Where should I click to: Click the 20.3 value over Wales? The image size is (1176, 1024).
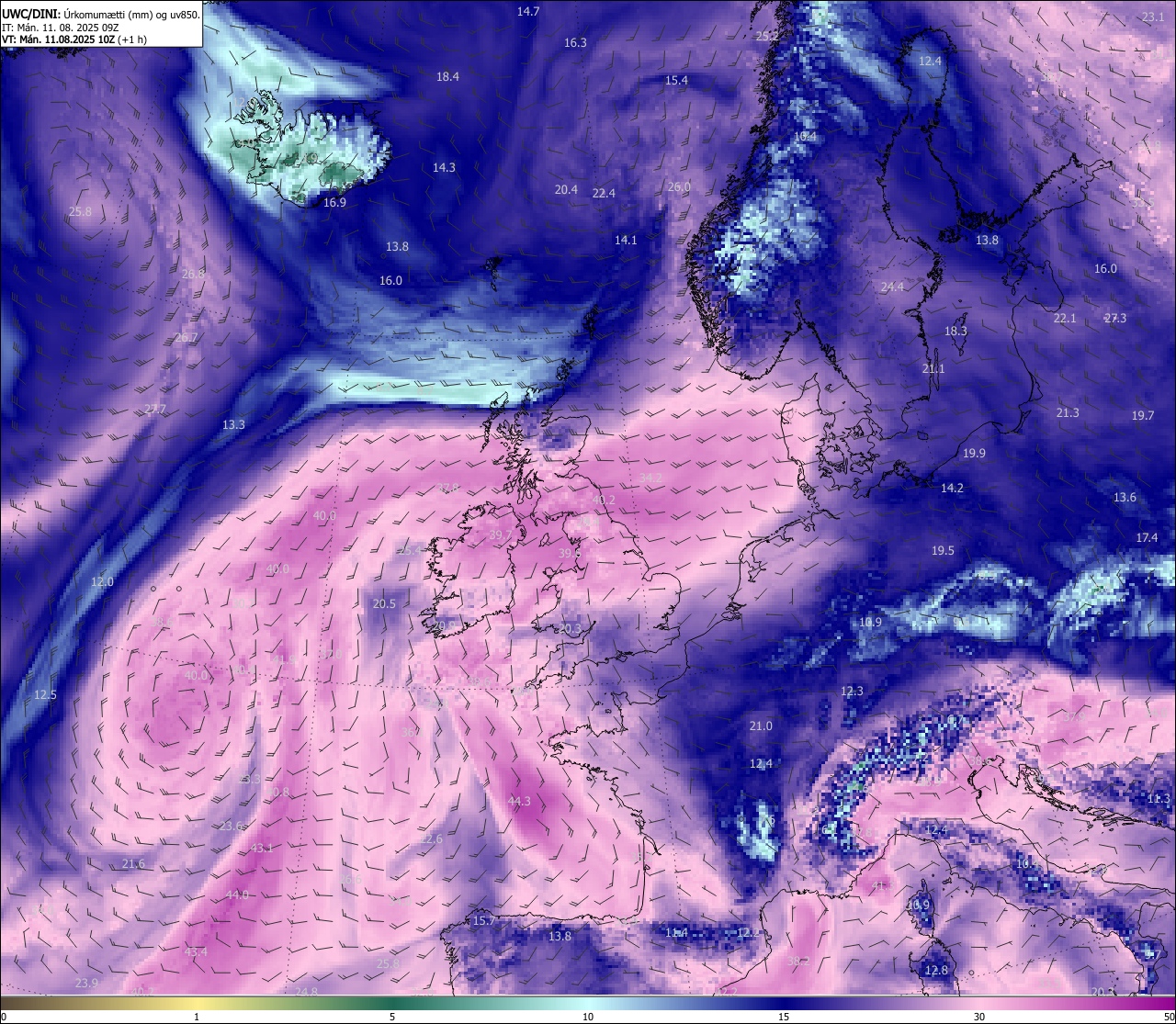point(570,629)
